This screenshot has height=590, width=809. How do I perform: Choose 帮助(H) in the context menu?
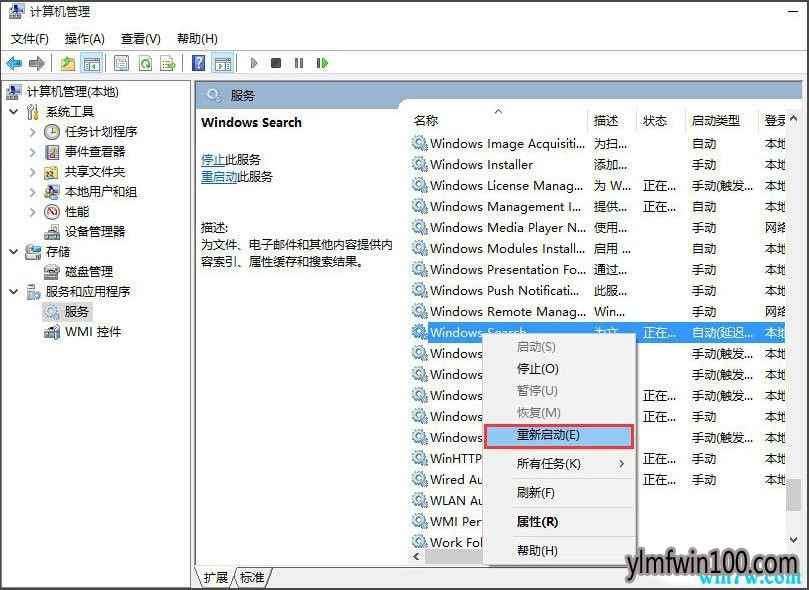pyautogui.click(x=559, y=551)
